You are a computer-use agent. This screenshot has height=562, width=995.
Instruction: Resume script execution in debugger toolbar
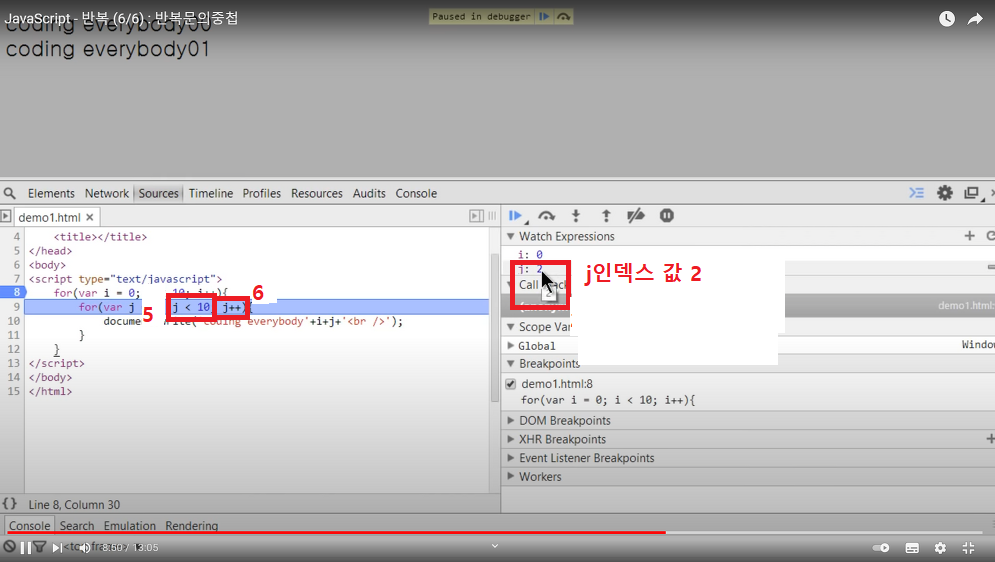pyautogui.click(x=515, y=216)
